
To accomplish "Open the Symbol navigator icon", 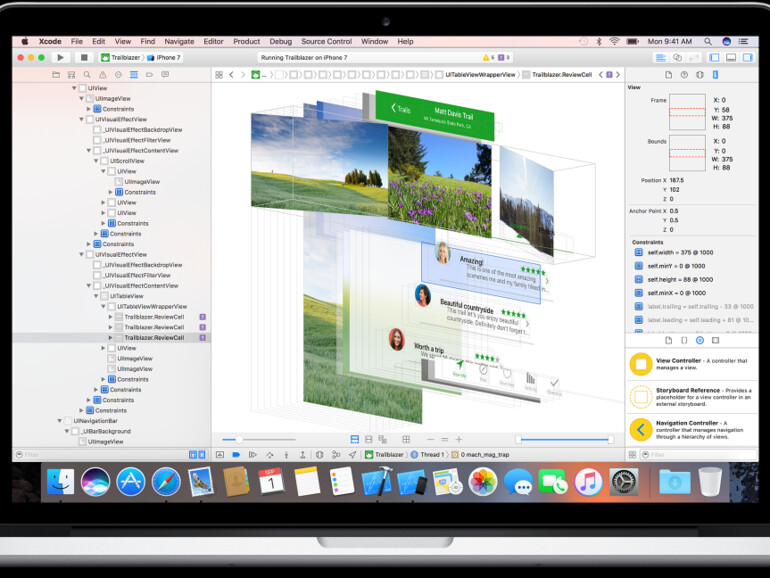I will tap(72, 75).
